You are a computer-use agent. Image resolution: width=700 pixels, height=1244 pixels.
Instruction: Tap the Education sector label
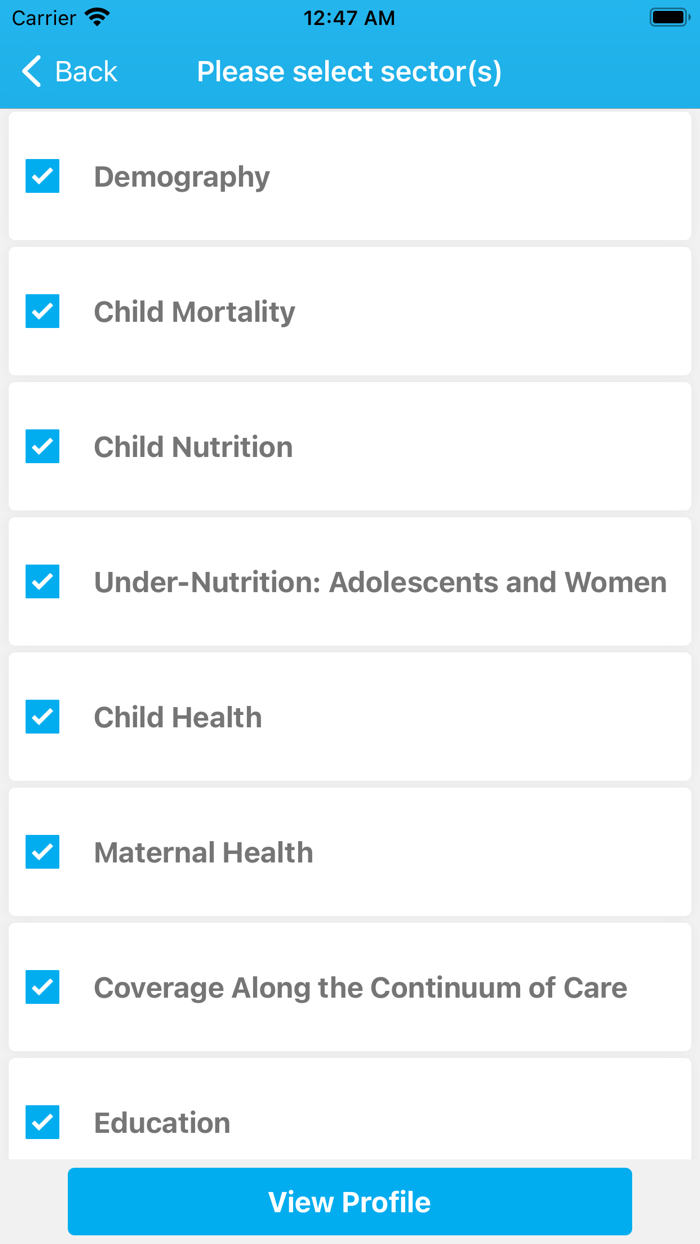(162, 1123)
